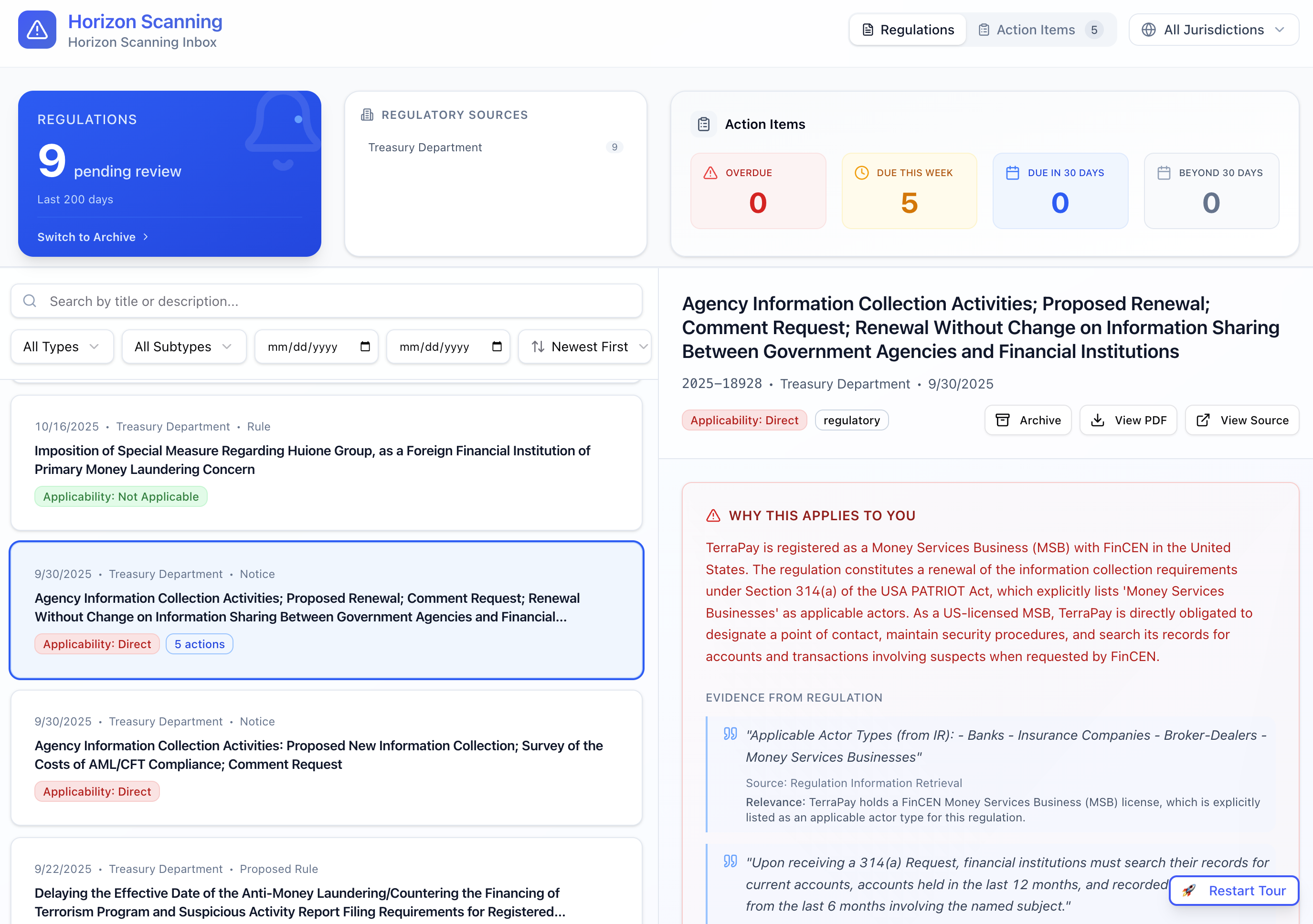This screenshot has width=1313, height=924.
Task: Click the clipboard icon beside Action Items heading
Action: coord(703,124)
